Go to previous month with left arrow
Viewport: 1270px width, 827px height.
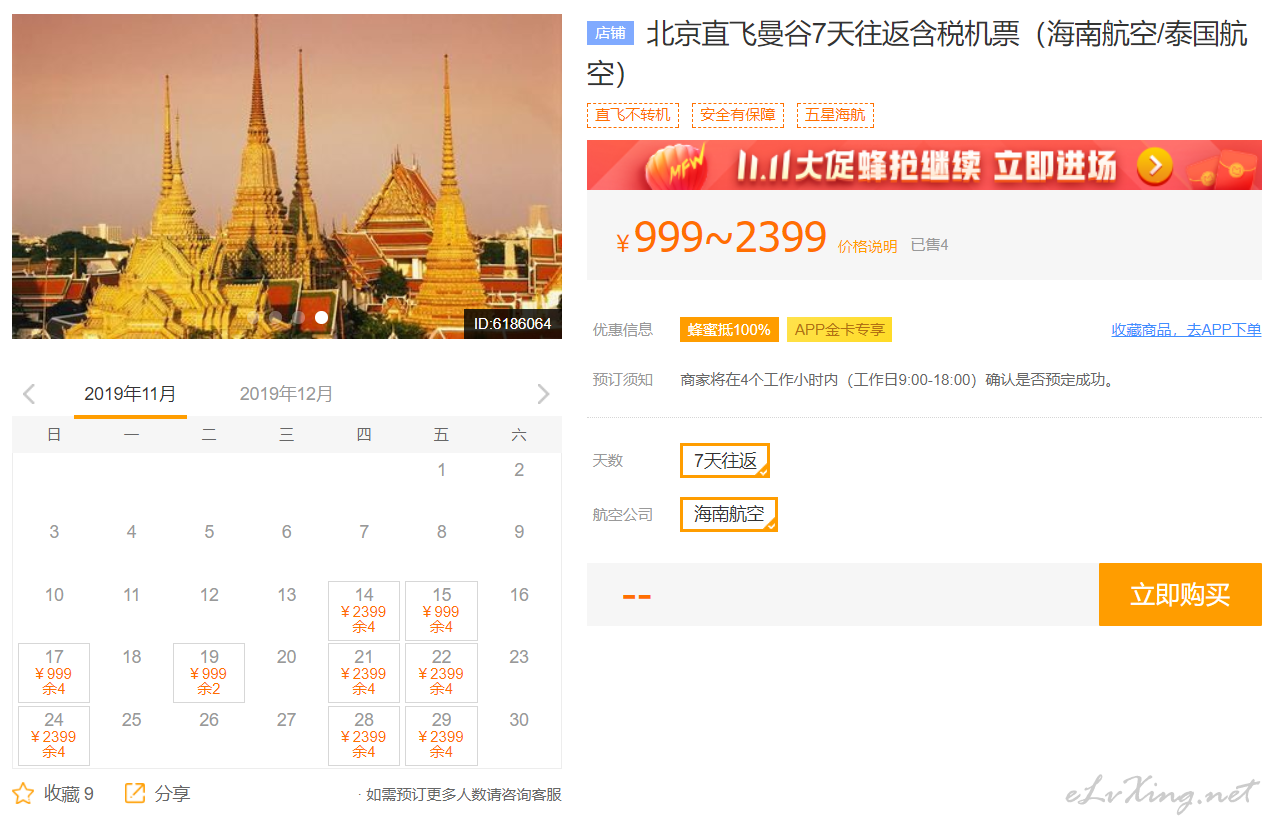[x=29, y=394]
